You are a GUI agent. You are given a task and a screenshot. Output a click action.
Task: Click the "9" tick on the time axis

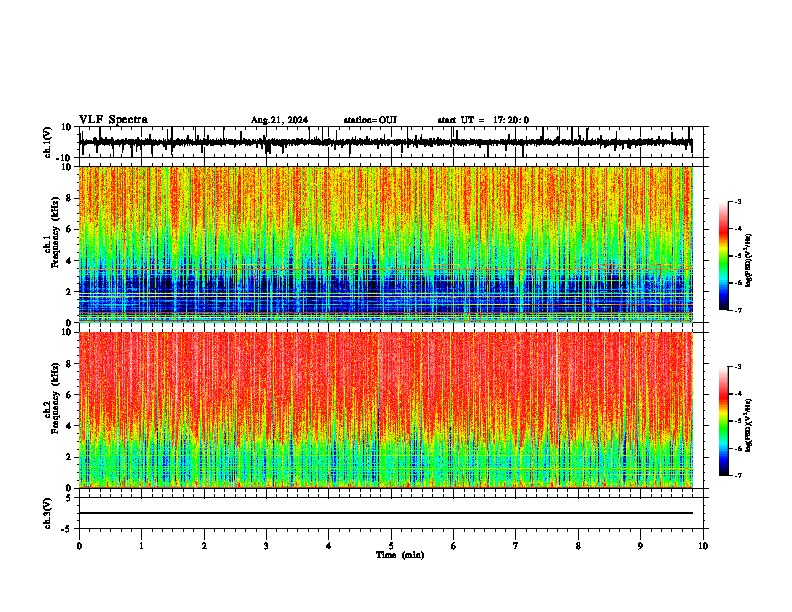pos(640,546)
